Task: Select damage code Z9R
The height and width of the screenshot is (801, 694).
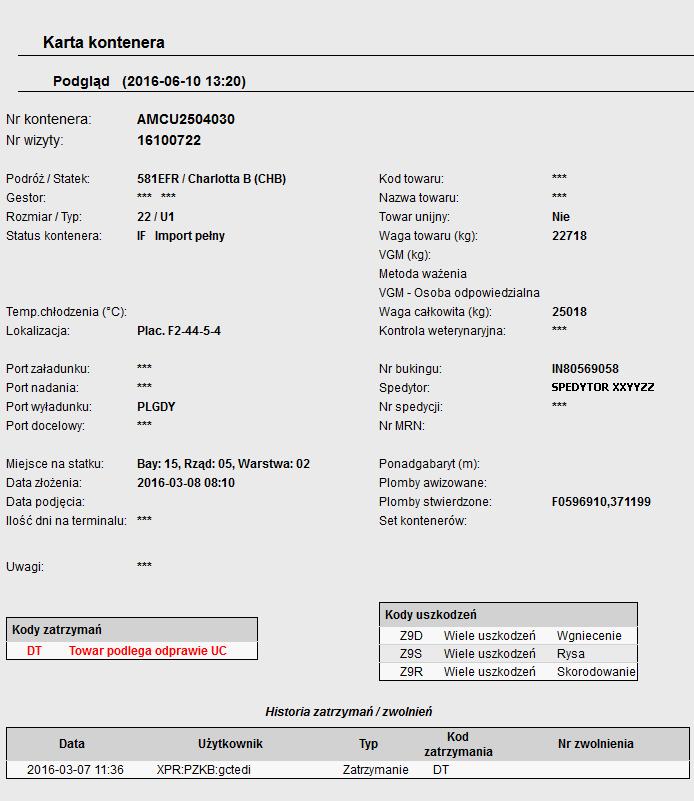Action: (411, 672)
